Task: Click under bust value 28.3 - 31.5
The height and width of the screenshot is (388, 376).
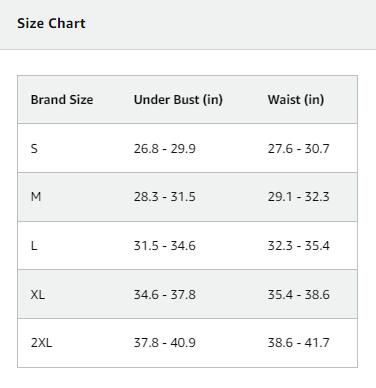Action: [x=165, y=197]
